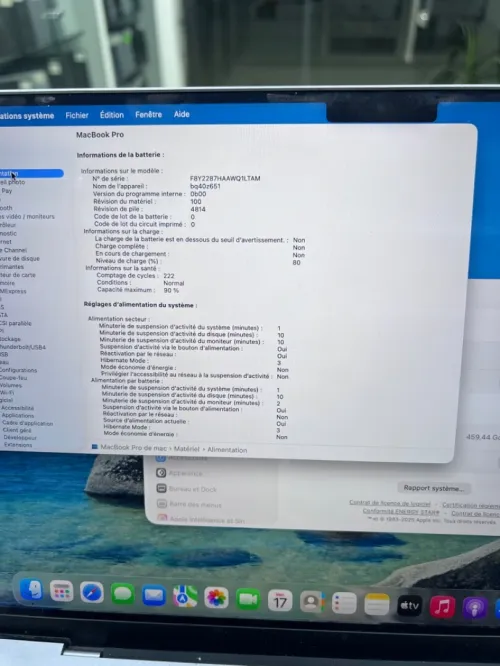The width and height of the screenshot is (500, 666).
Task: Select Accessibilité sidebar item
Action: [17, 408]
